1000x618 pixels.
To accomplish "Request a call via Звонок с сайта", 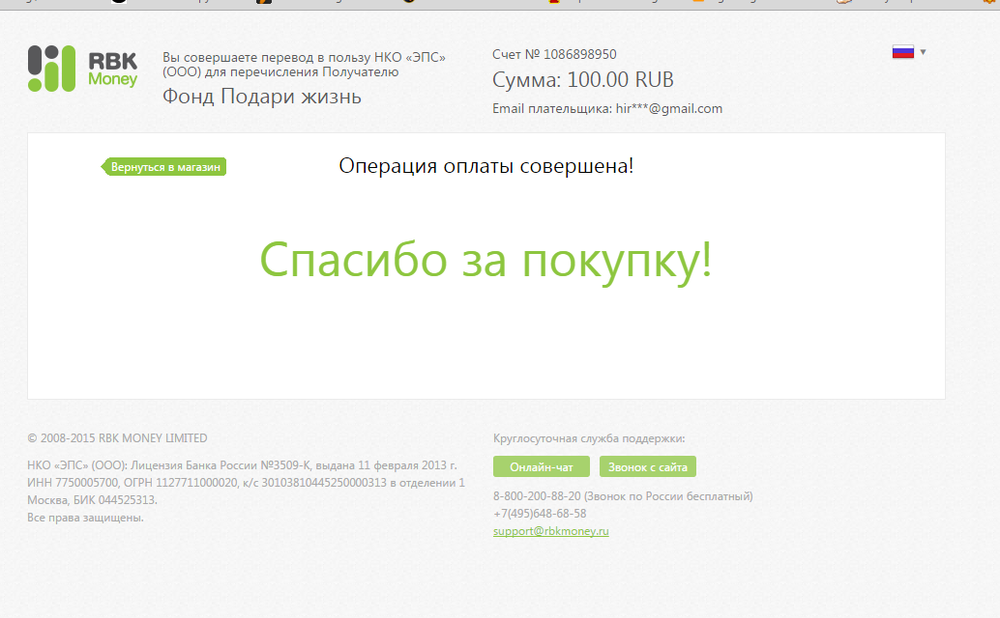I will pyautogui.click(x=647, y=467).
